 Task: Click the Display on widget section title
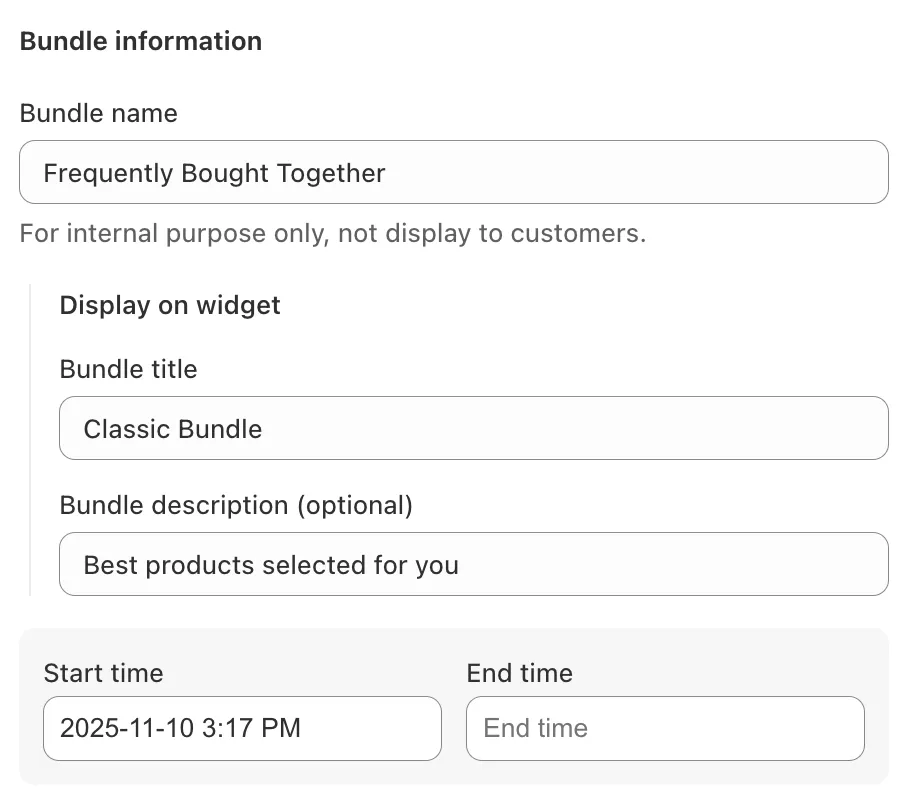tap(169, 305)
